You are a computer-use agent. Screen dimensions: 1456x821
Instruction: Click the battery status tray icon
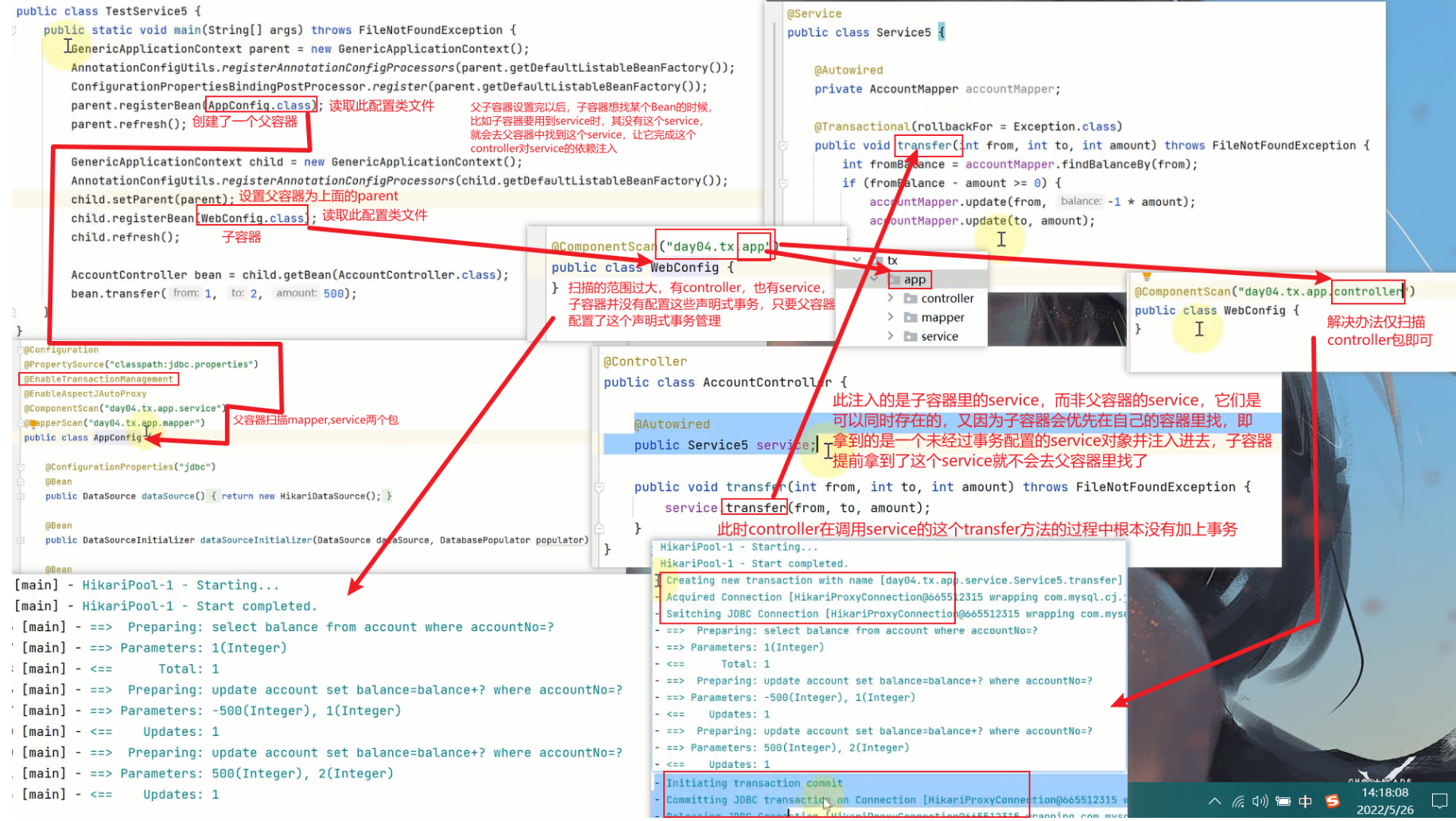[1283, 801]
